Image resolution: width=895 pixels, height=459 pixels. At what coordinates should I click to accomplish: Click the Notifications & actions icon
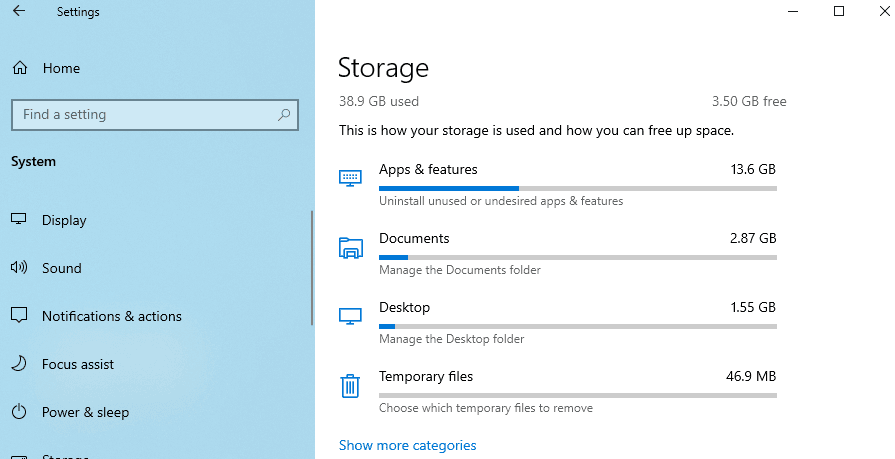pos(19,316)
